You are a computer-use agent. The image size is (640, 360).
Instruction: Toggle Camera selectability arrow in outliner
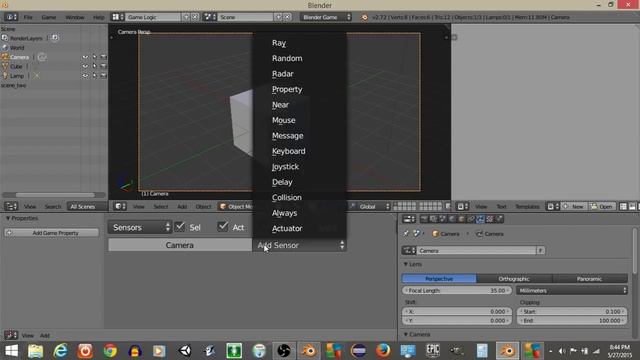(94, 57)
